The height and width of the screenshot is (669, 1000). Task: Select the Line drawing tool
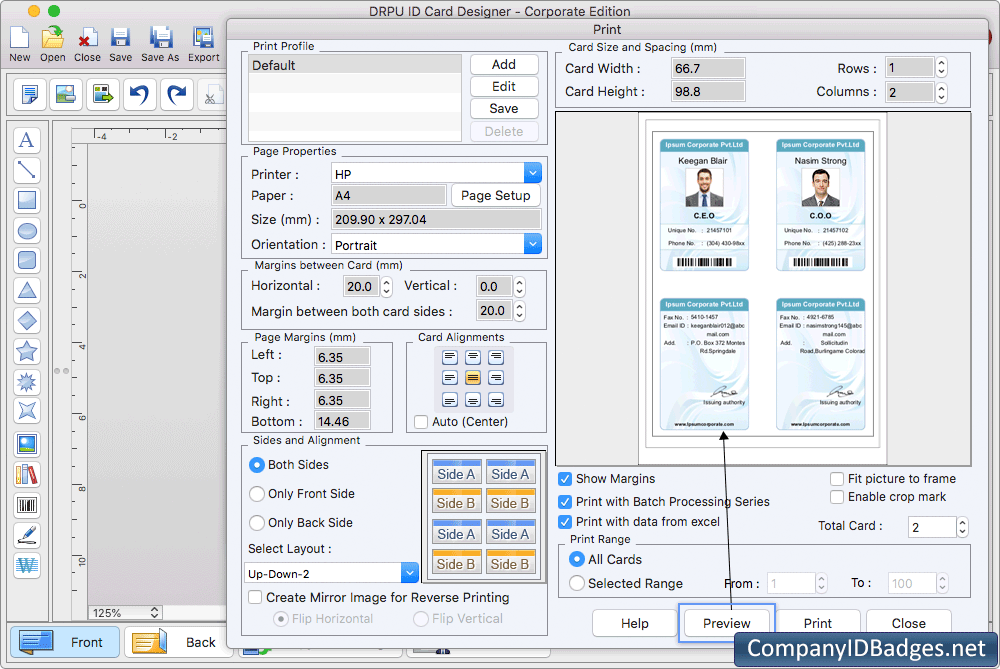tap(27, 170)
